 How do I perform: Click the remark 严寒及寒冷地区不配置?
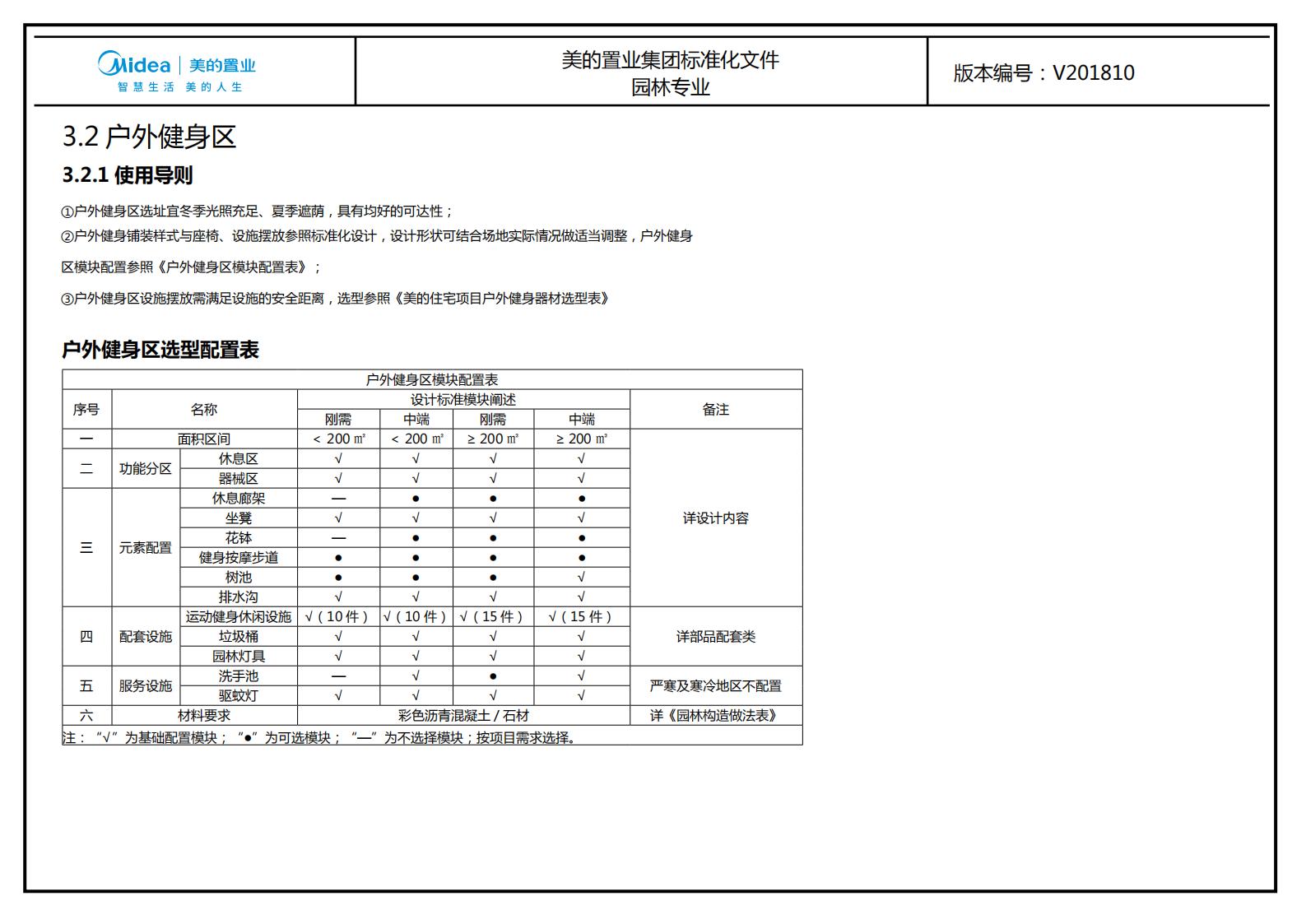tap(716, 686)
